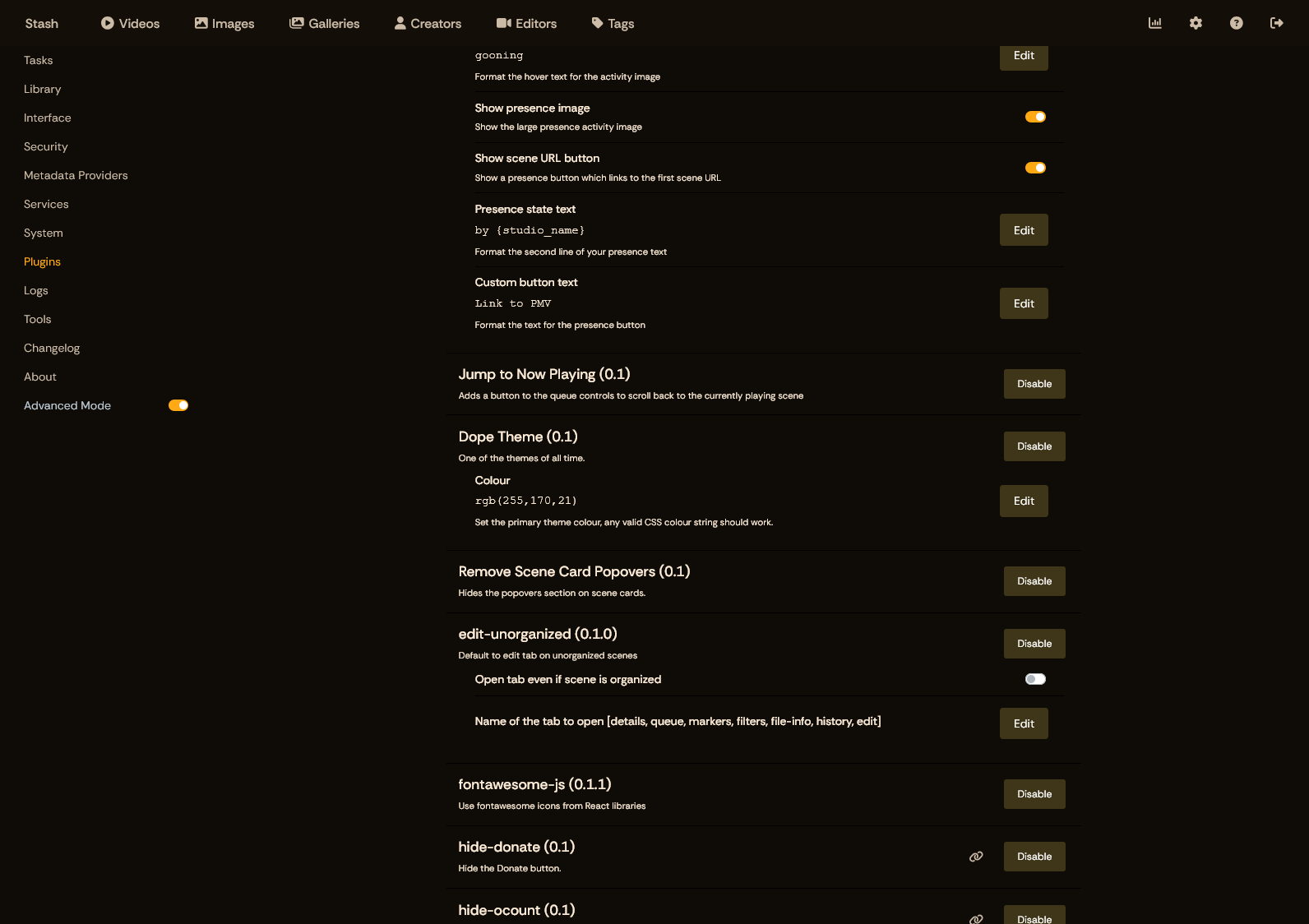1309x924 pixels.
Task: Open the Galleries page
Action: click(324, 23)
